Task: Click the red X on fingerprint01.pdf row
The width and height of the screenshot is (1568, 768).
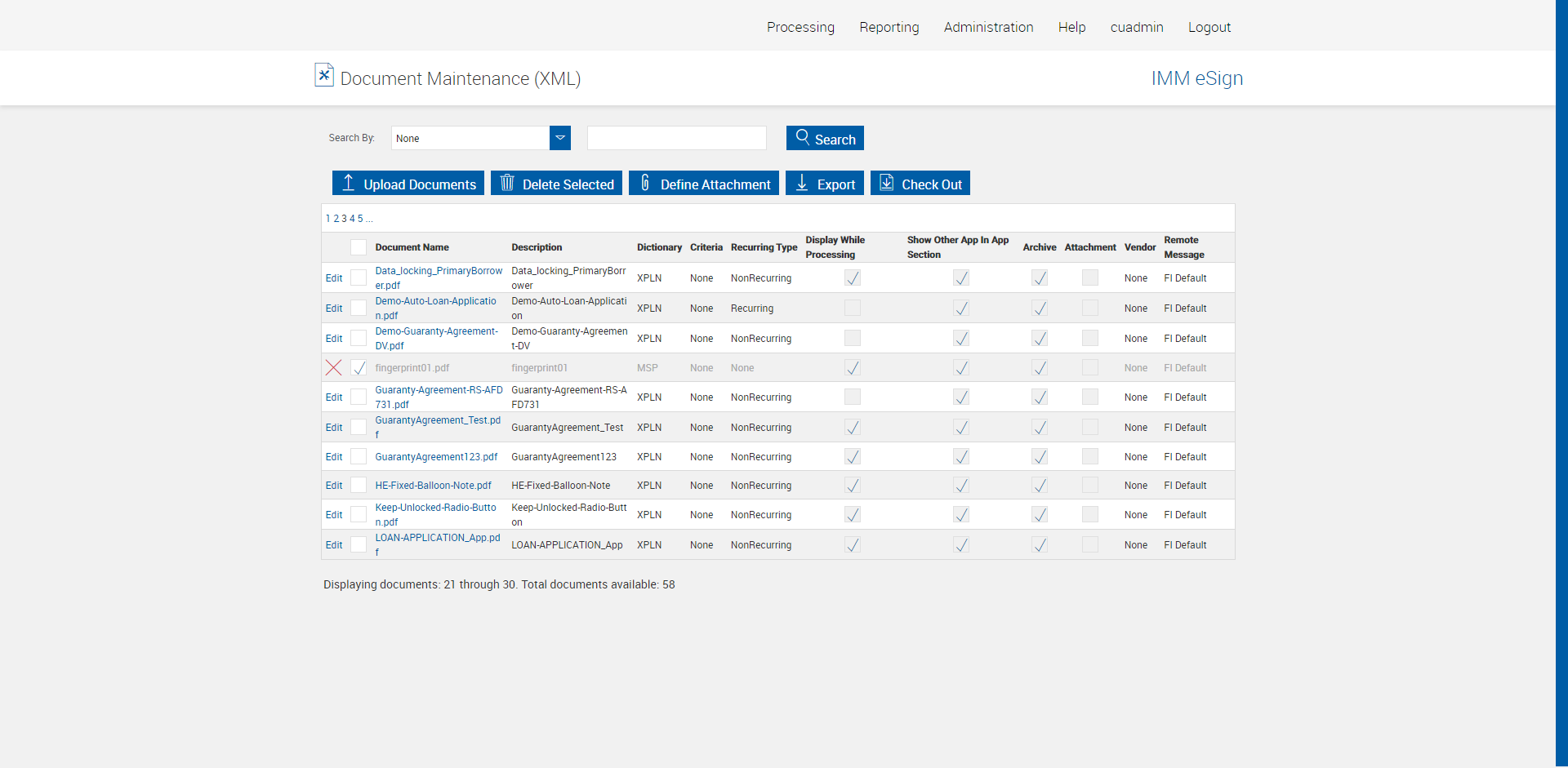Action: point(333,368)
